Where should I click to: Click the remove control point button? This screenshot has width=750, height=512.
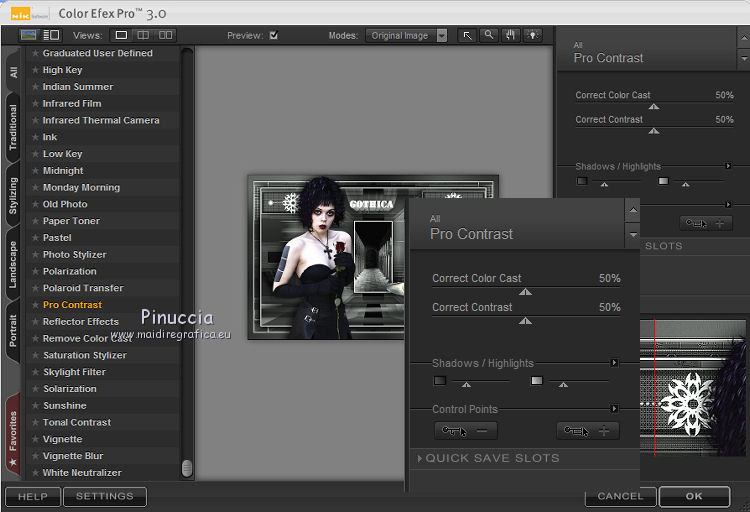pyautogui.click(x=466, y=431)
